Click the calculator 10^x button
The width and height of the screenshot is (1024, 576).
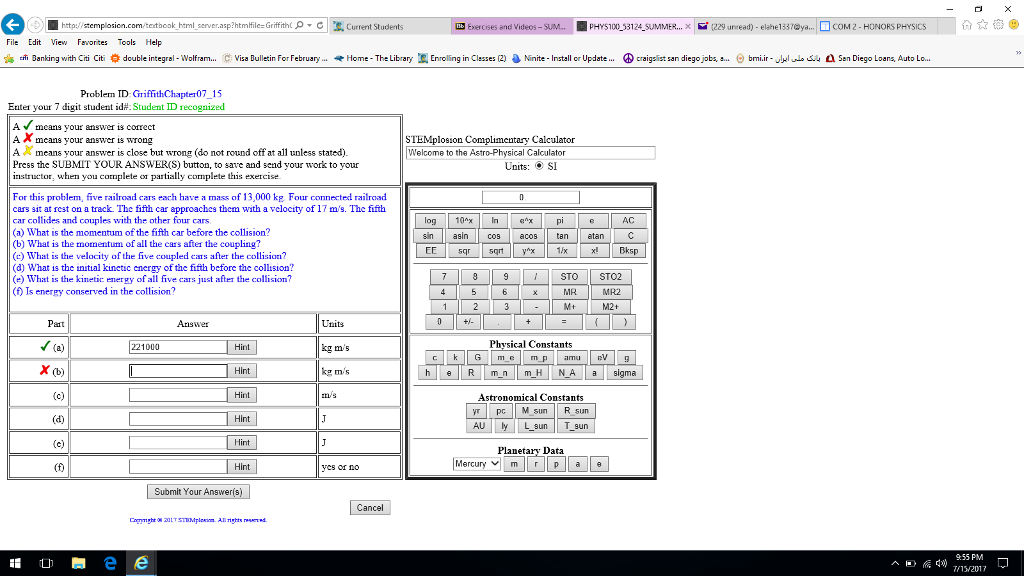click(x=463, y=221)
